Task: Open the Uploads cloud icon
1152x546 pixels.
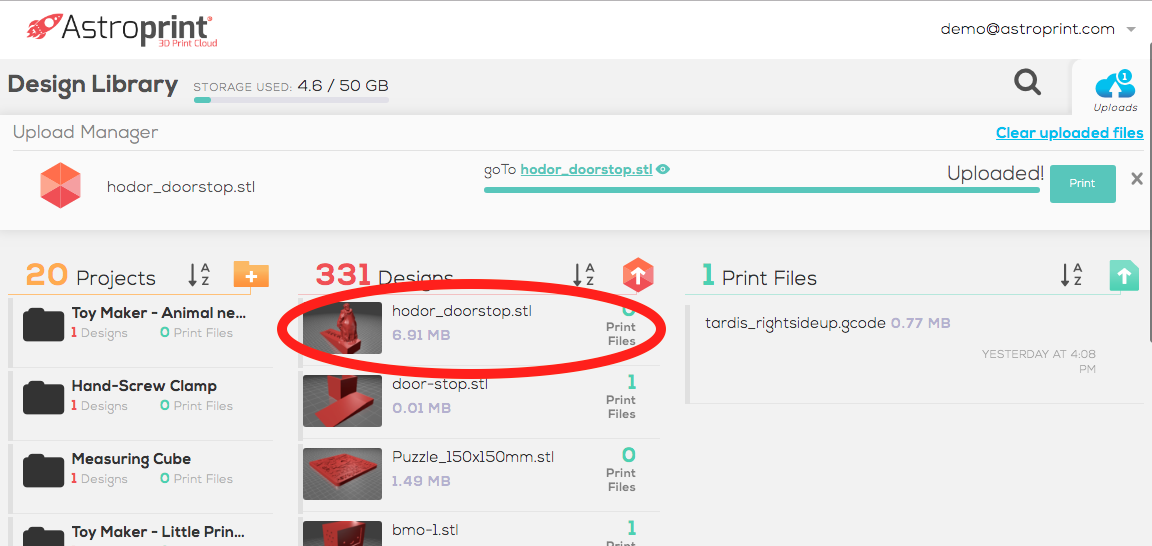Action: tap(1114, 88)
